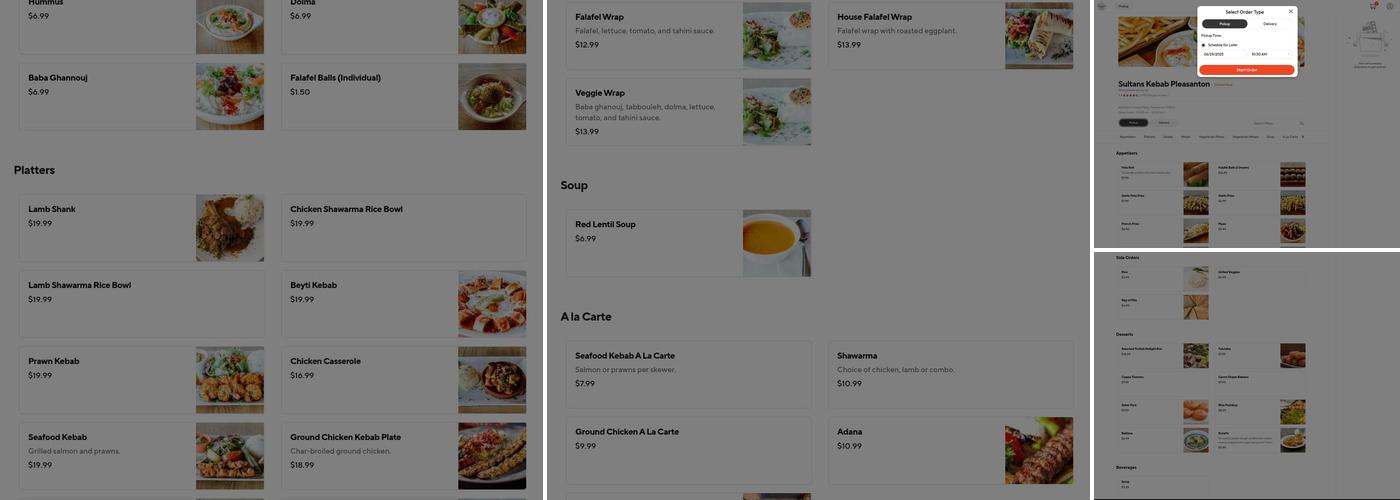Select Seafood Kebab A La Carte
1400x500 pixels.
pos(689,375)
